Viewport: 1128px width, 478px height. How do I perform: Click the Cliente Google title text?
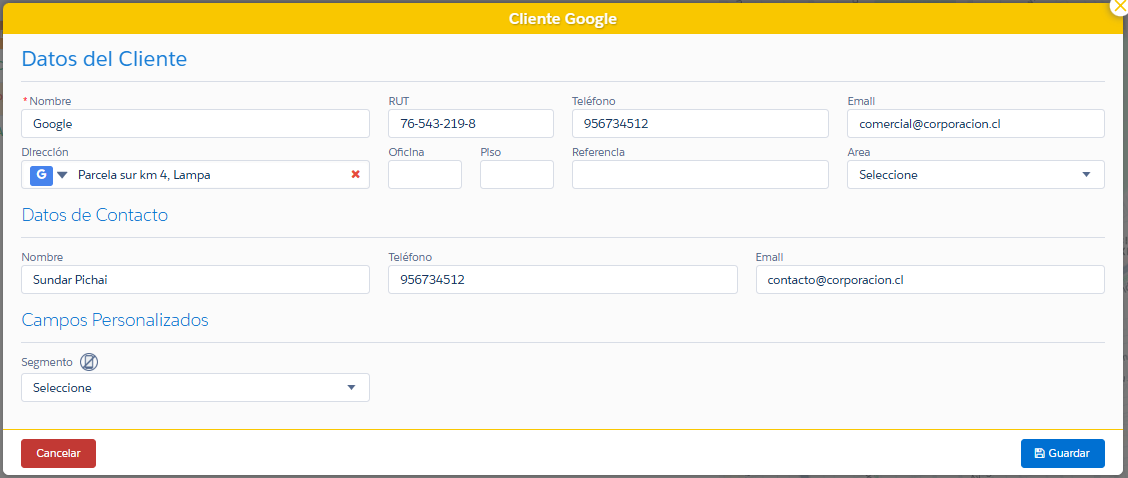point(563,19)
